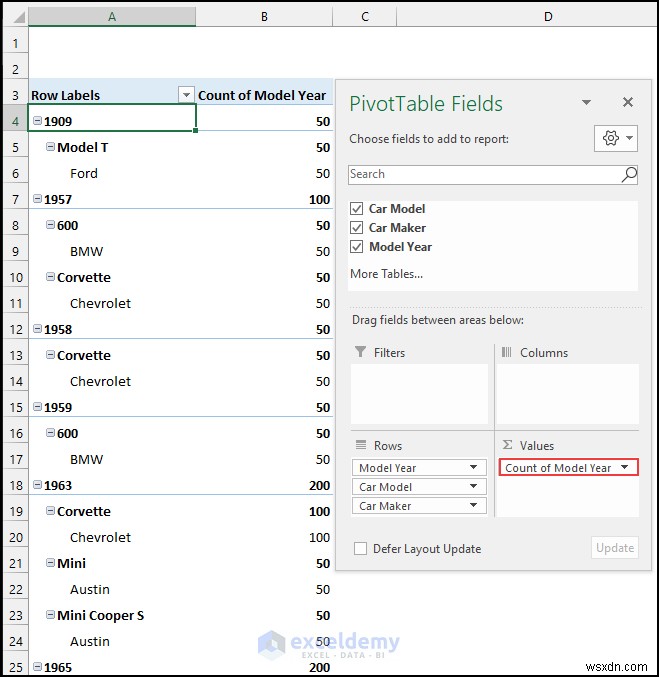Collapse the Mini group under 1963
659x677 pixels.
(x=51, y=563)
